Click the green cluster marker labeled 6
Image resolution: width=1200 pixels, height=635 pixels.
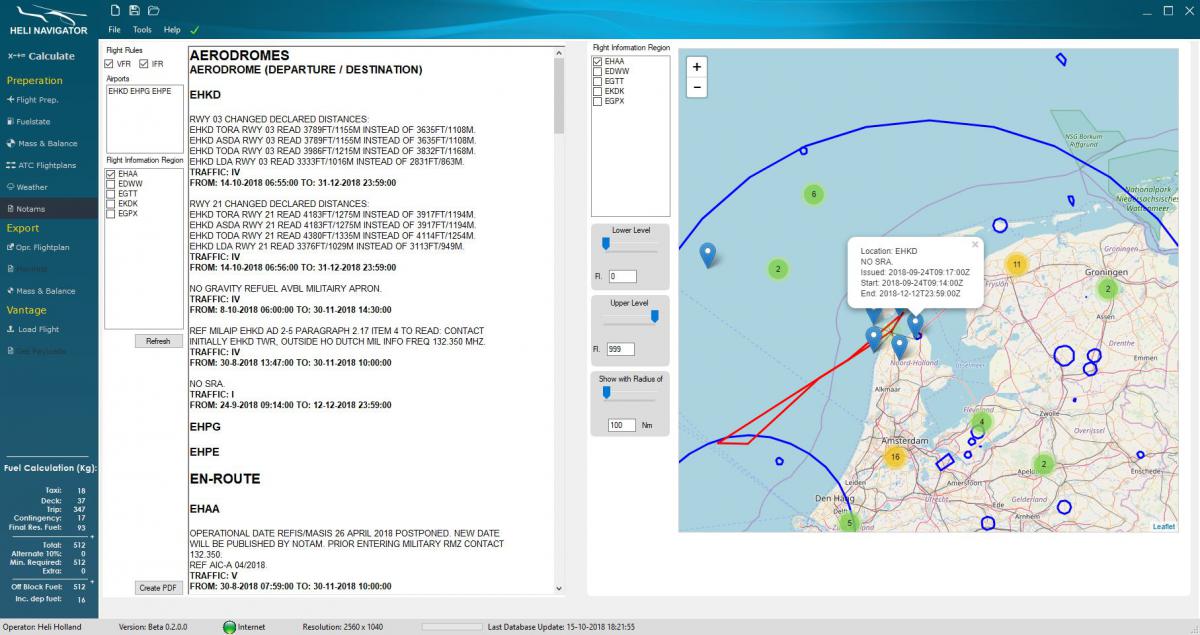point(814,194)
